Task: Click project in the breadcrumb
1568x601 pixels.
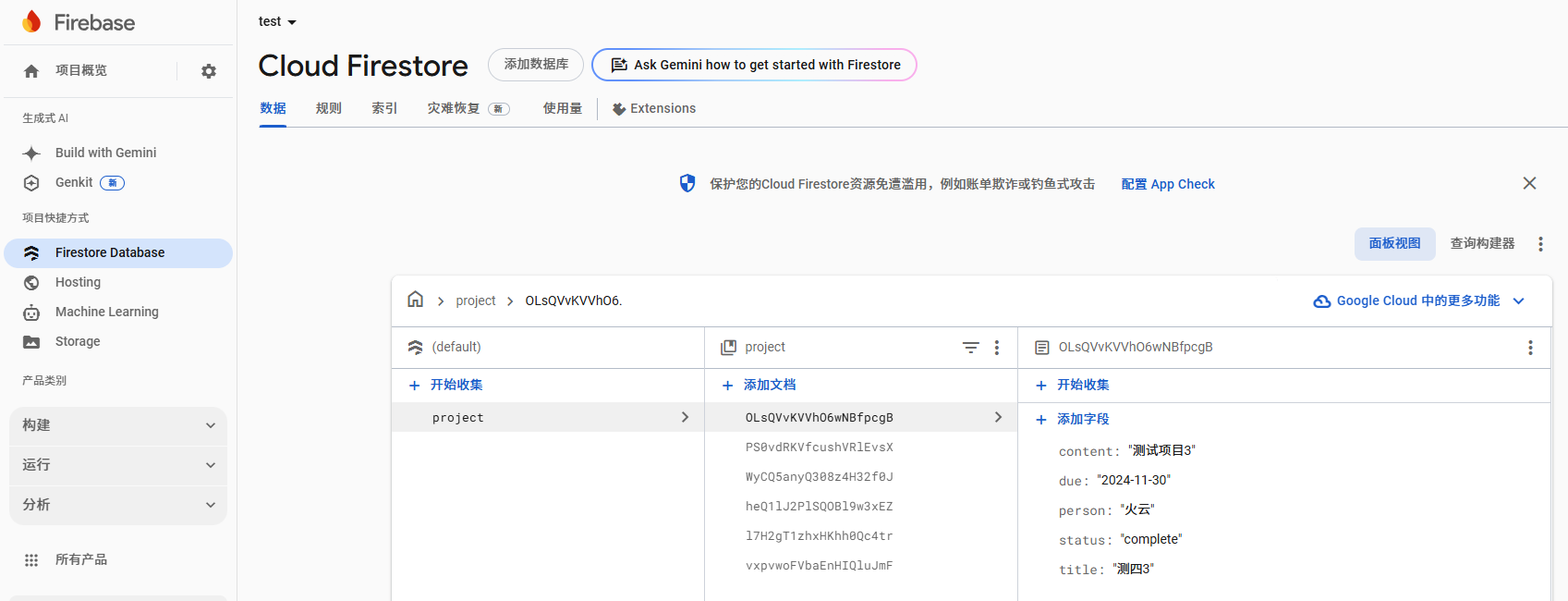Action: 476,300
